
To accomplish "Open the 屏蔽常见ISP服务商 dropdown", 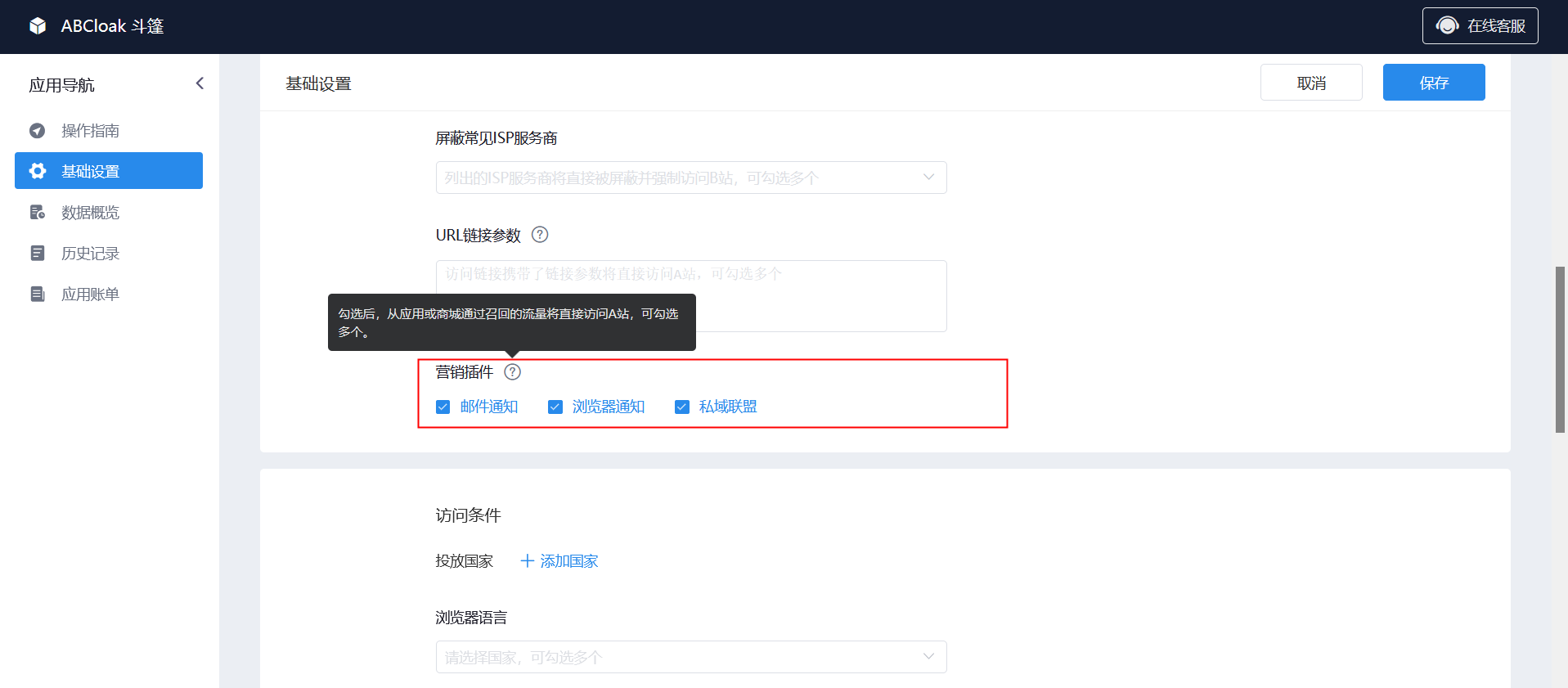I will pyautogui.click(x=691, y=178).
